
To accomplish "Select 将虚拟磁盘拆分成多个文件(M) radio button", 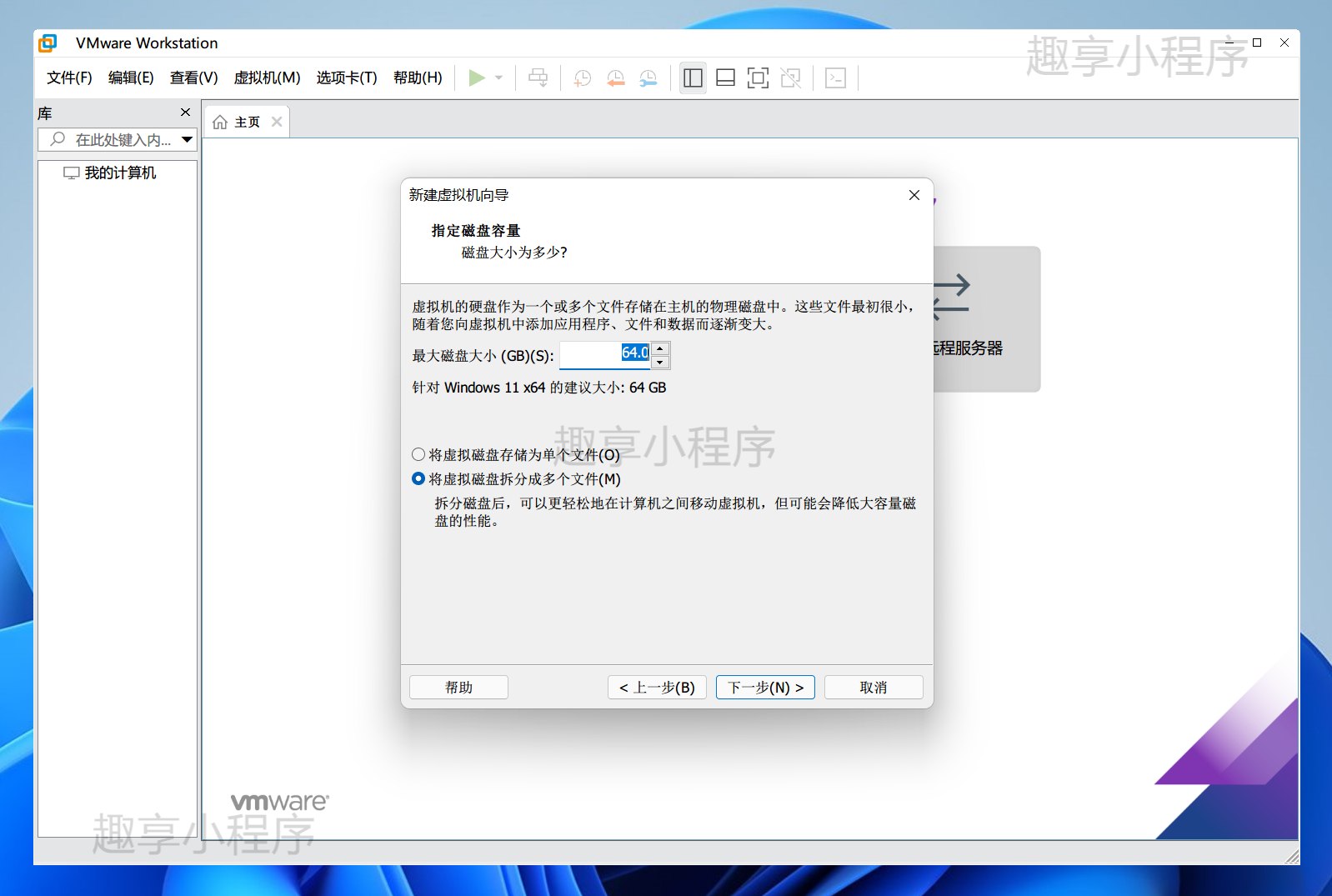I will (418, 478).
